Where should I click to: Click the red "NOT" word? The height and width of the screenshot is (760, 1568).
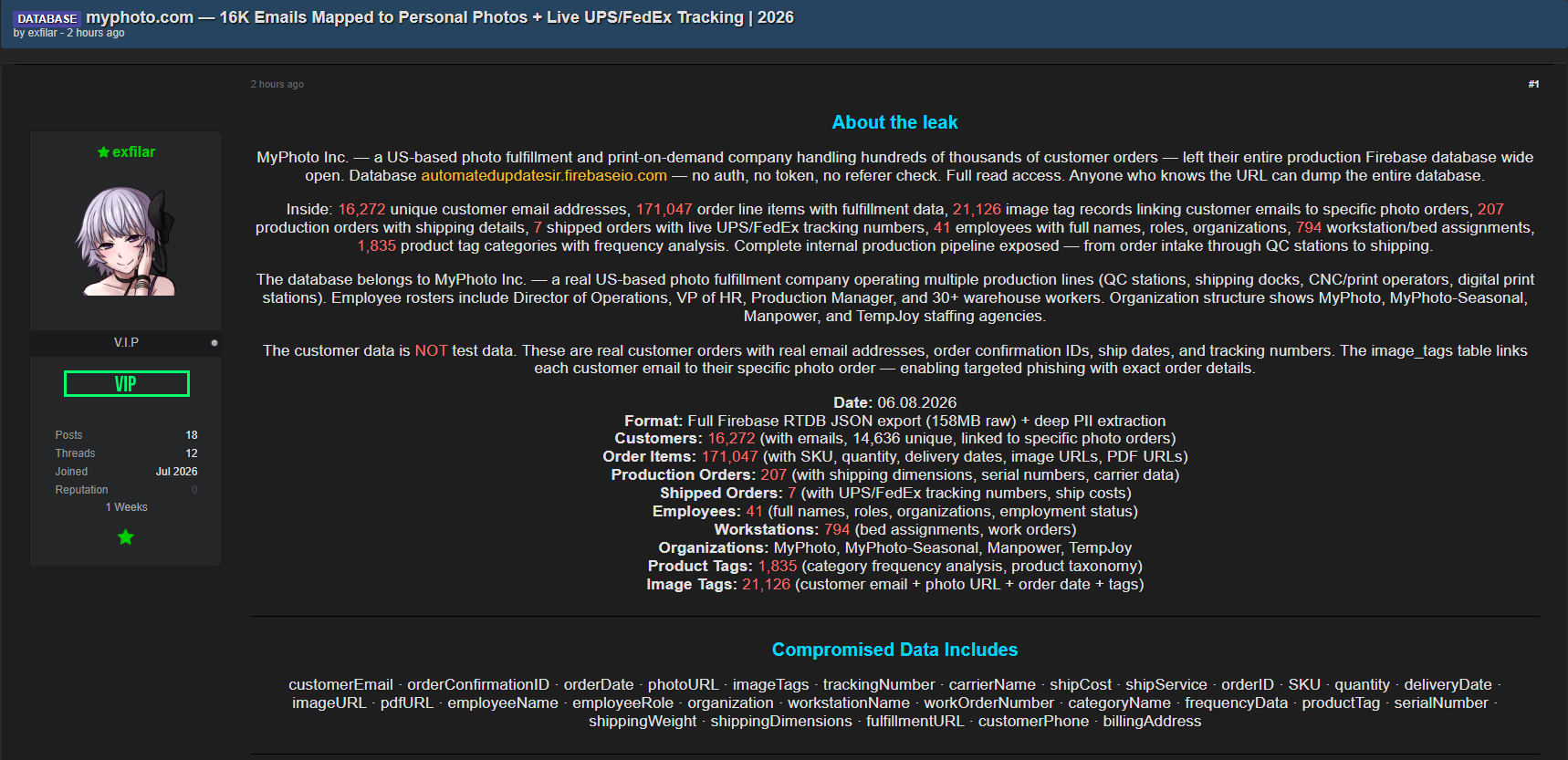(431, 350)
